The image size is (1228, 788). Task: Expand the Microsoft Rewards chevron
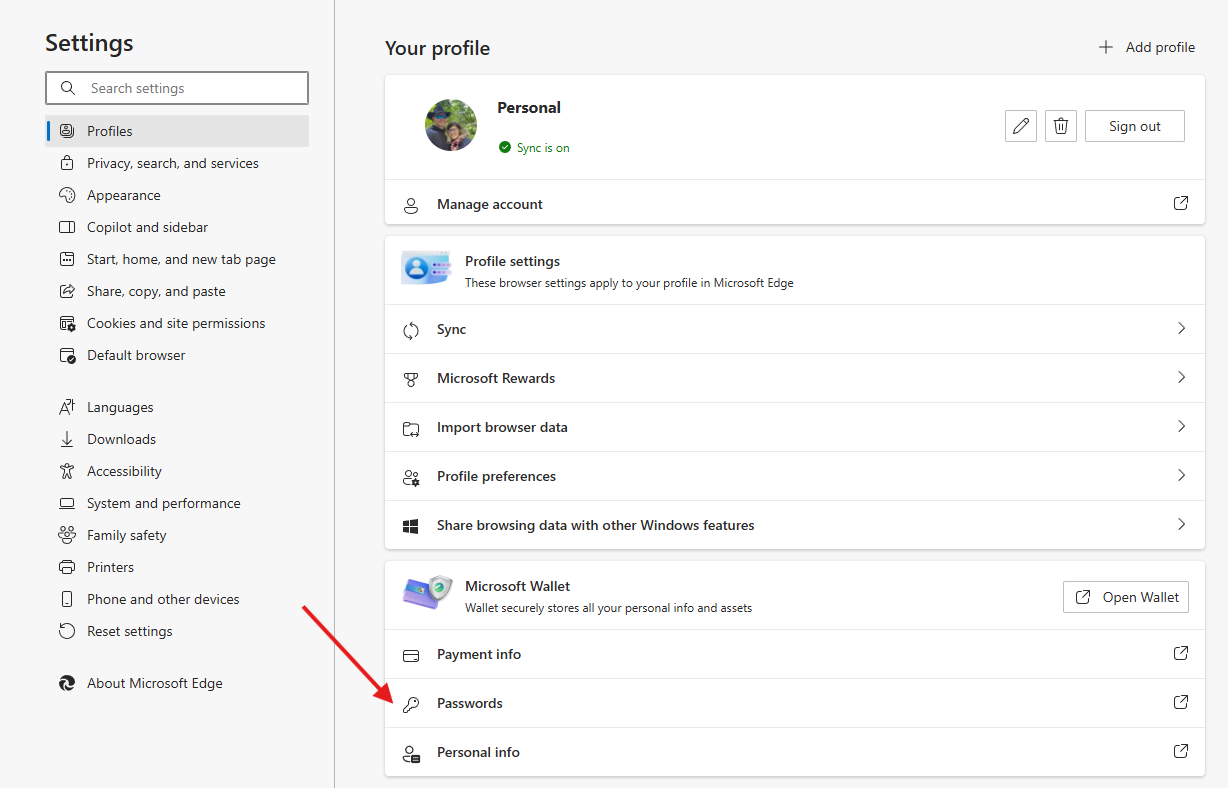tap(1181, 377)
